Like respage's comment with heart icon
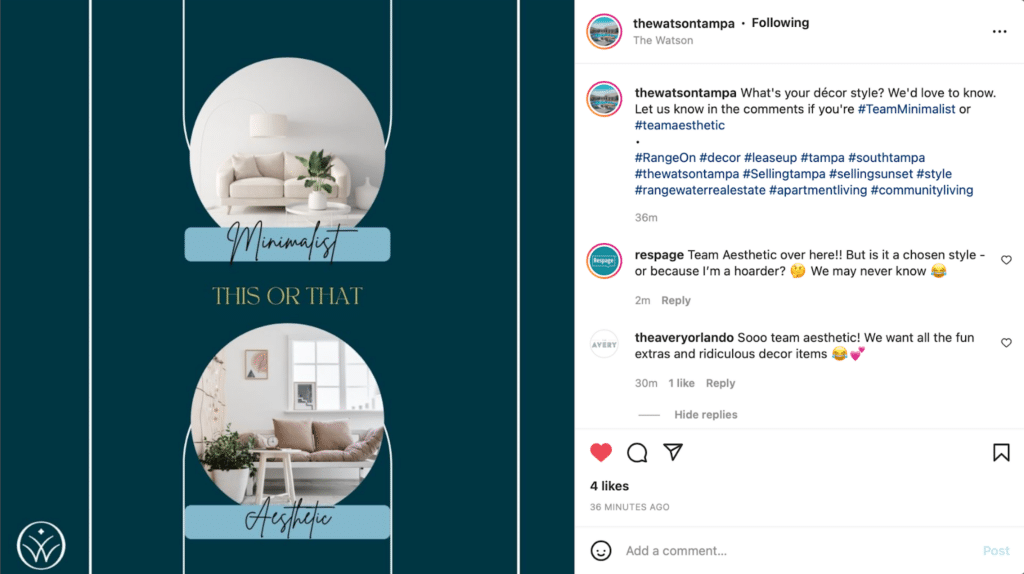Viewport: 1024px width, 574px height. pyautogui.click(x=1006, y=260)
